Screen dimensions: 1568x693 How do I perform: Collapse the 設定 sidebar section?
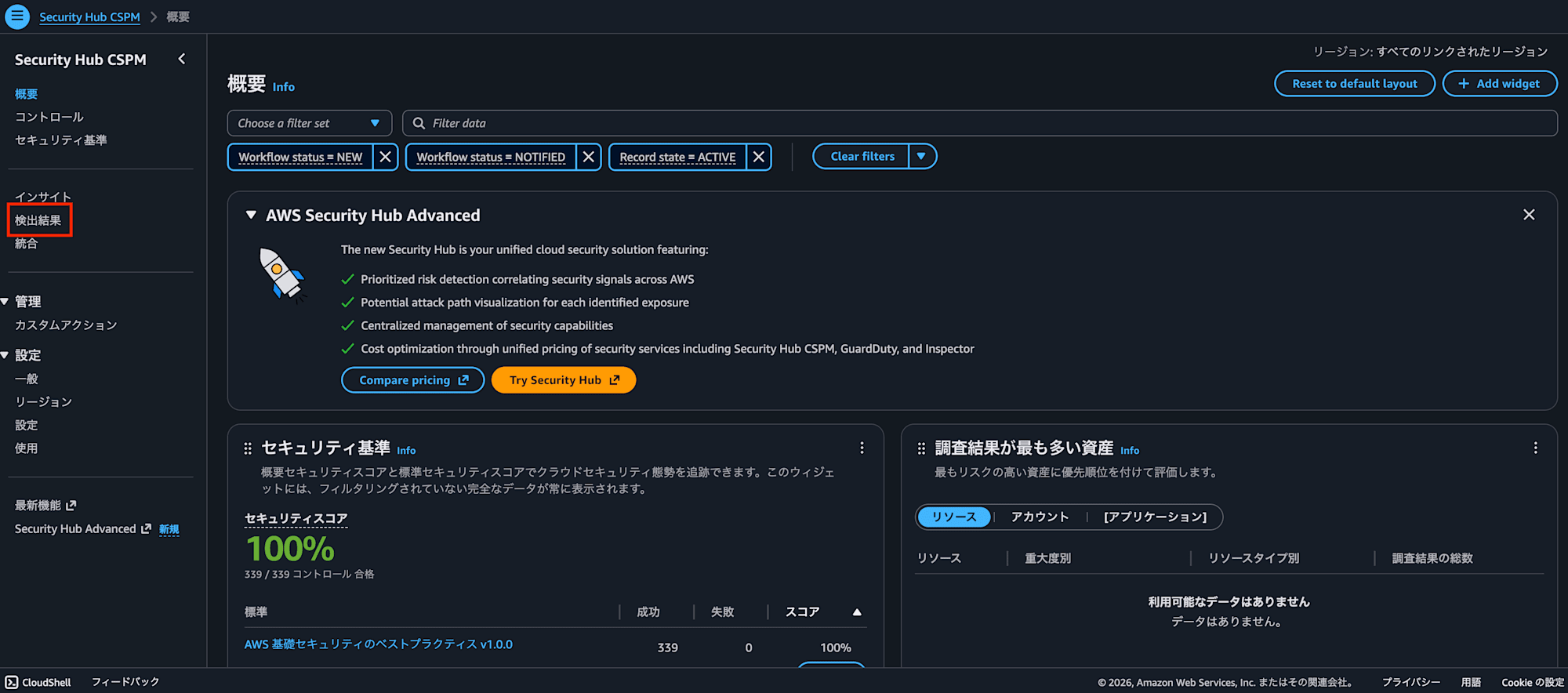5,356
